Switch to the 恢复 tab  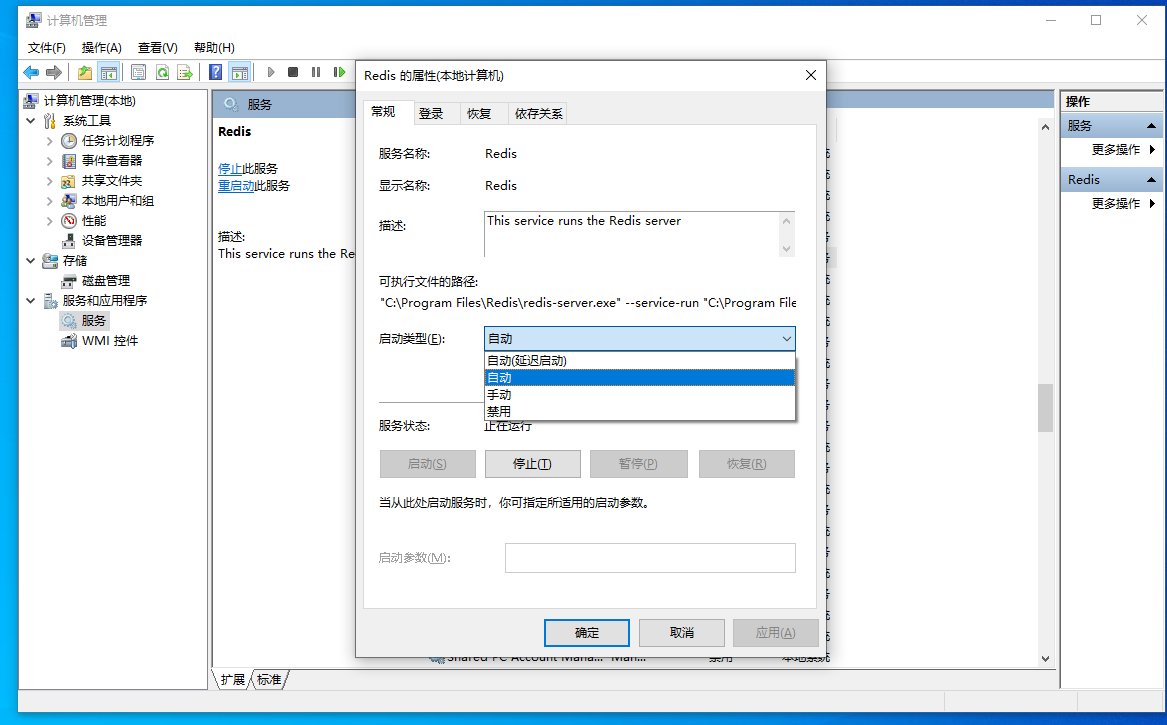coord(479,114)
